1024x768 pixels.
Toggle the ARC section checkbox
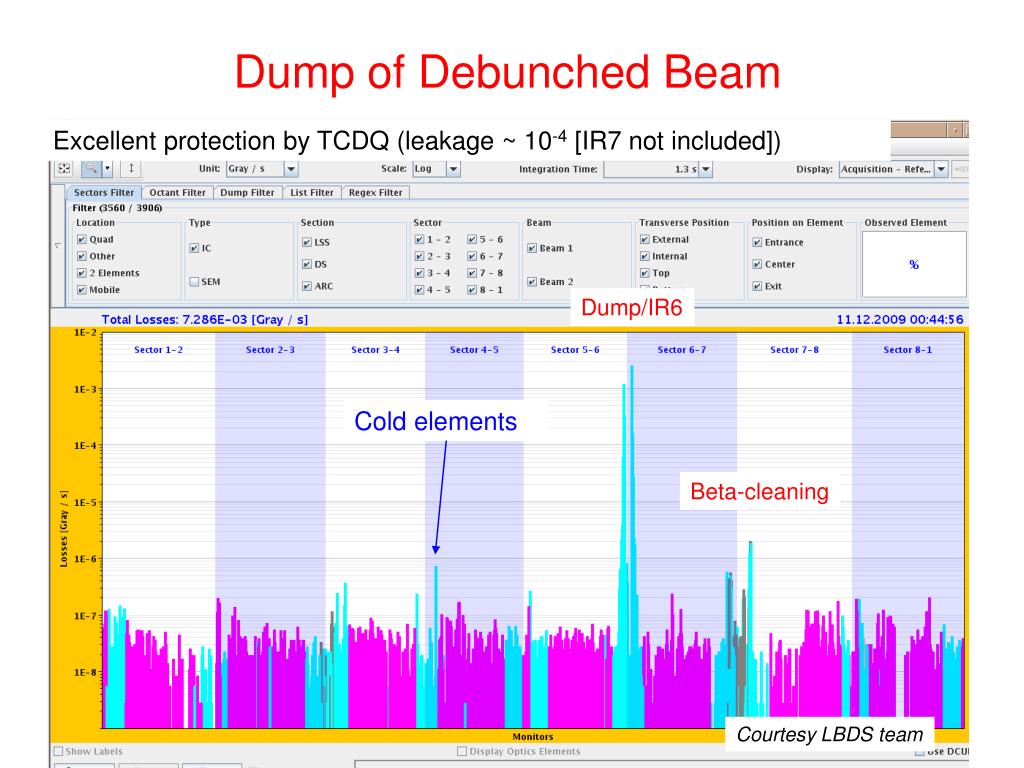(306, 286)
